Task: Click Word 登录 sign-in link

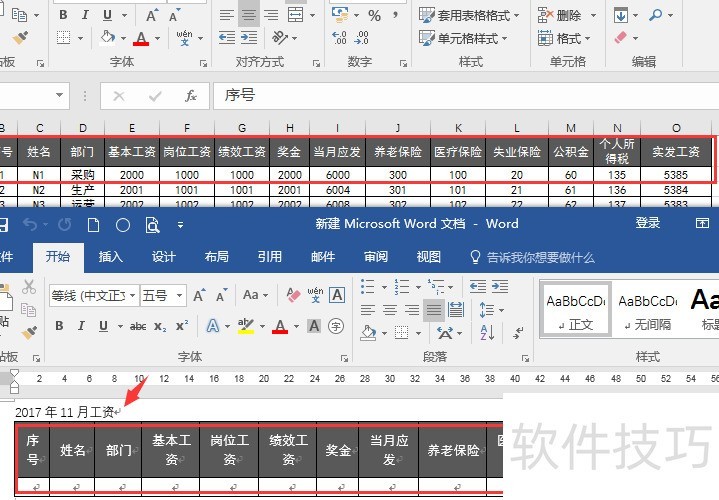Action: (647, 223)
